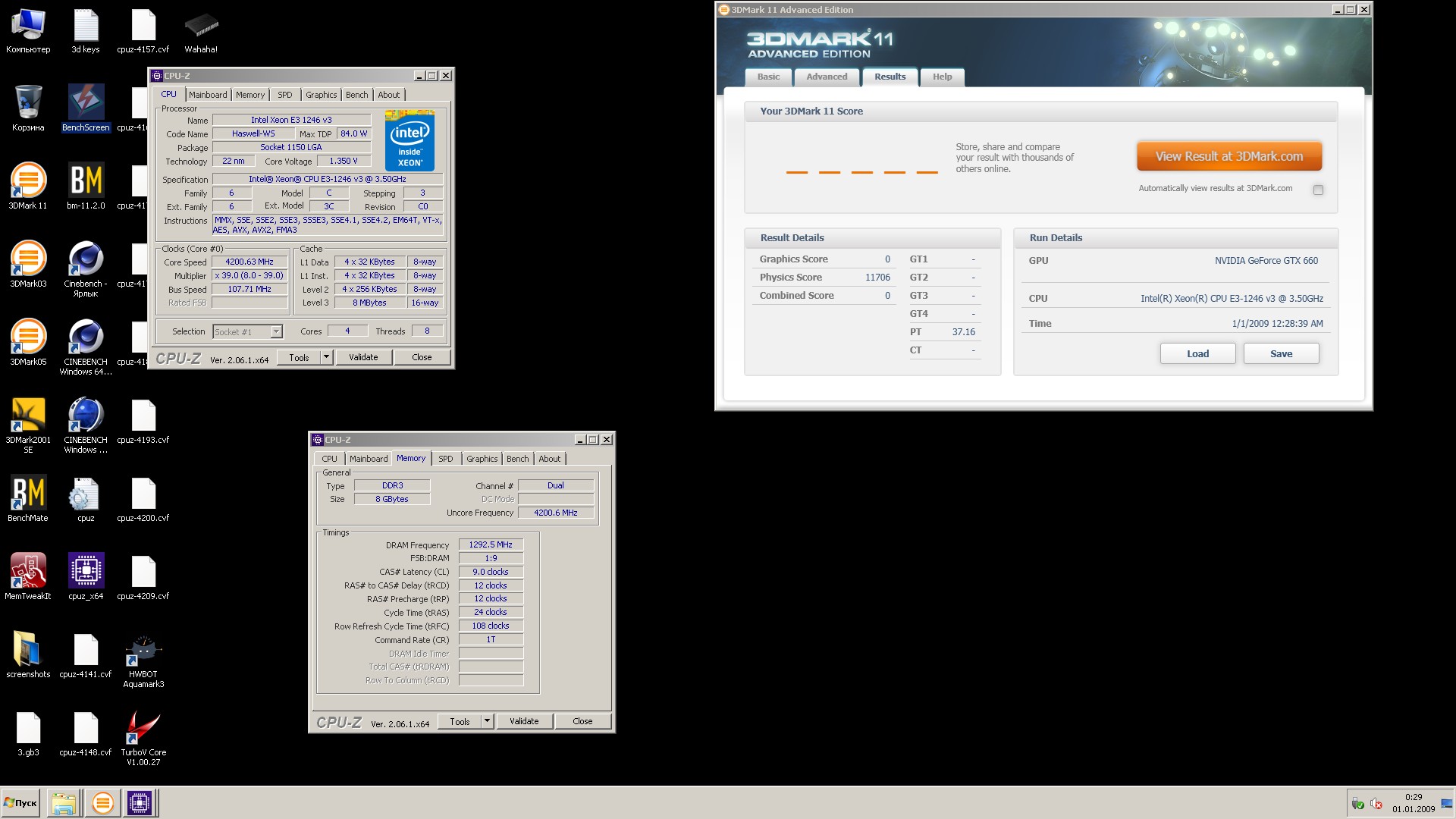
Task: Click the Intel Xeon processor logo
Action: point(409,141)
